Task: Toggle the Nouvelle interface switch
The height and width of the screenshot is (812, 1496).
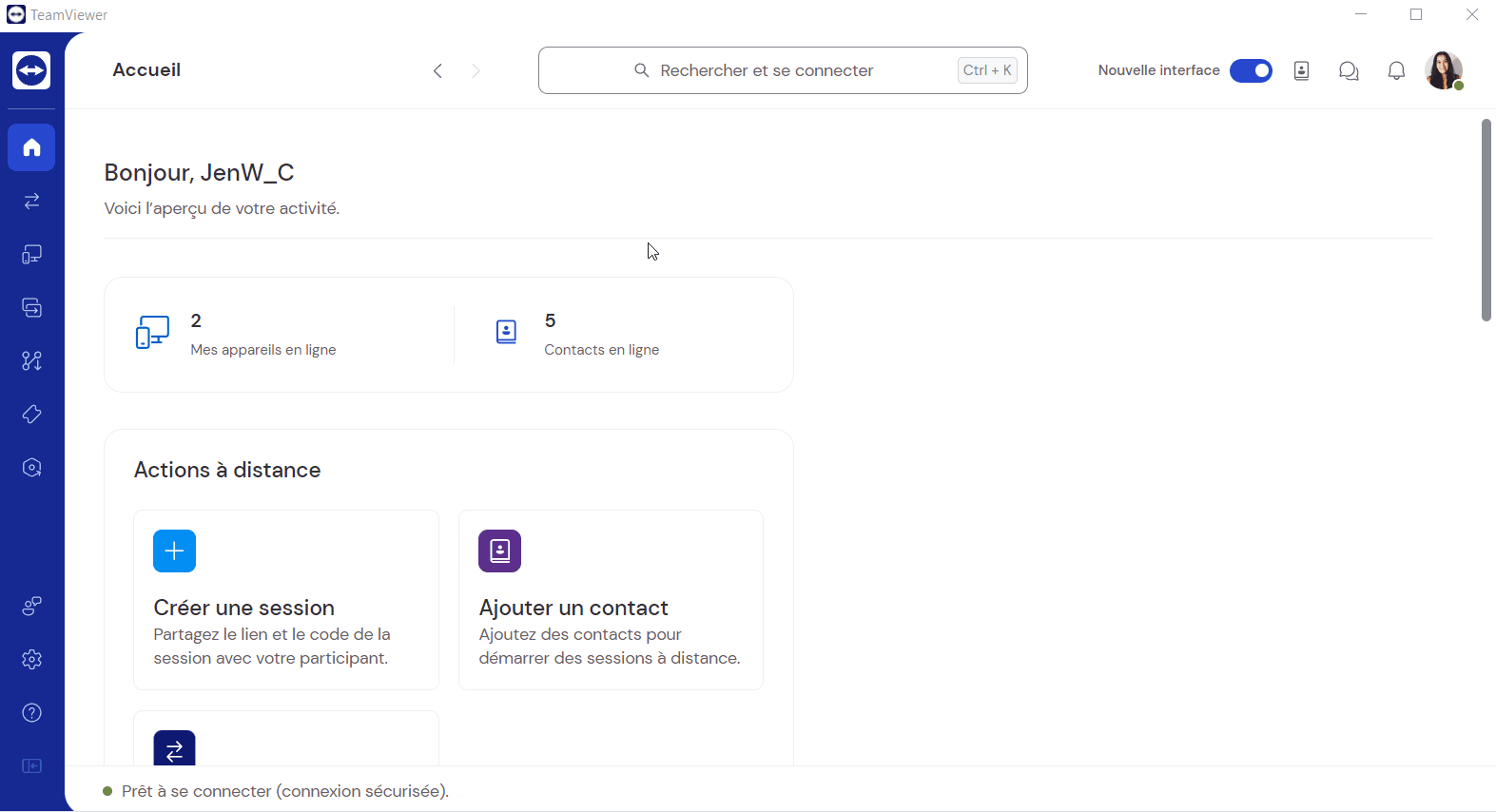Action: coord(1251,70)
